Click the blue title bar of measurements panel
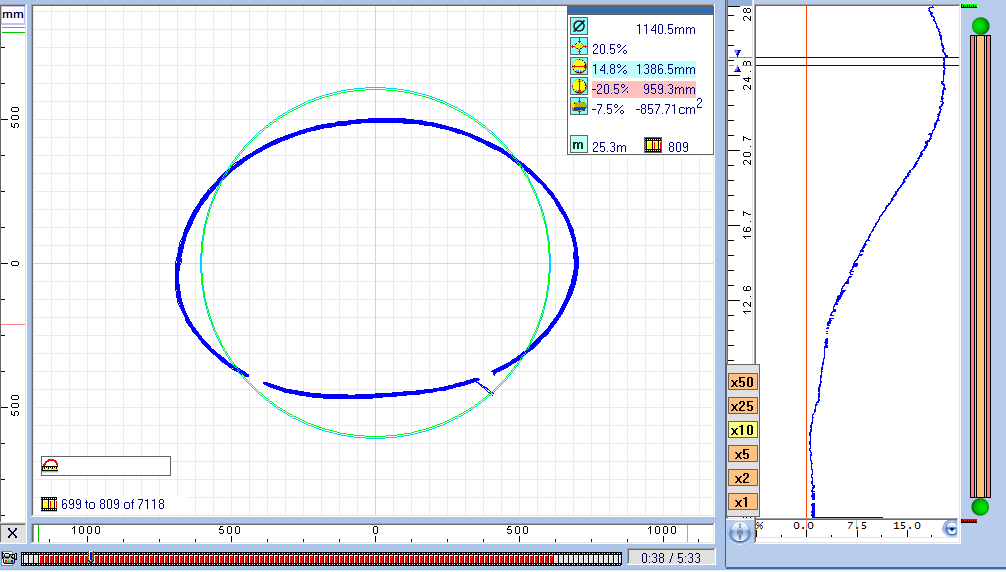Viewport: 1006px width, 572px height. (x=640, y=10)
